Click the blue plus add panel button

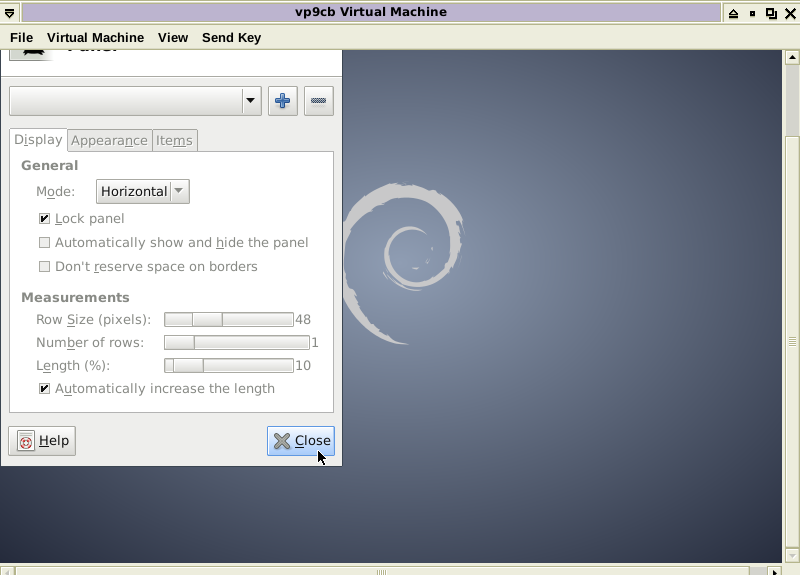(x=283, y=101)
